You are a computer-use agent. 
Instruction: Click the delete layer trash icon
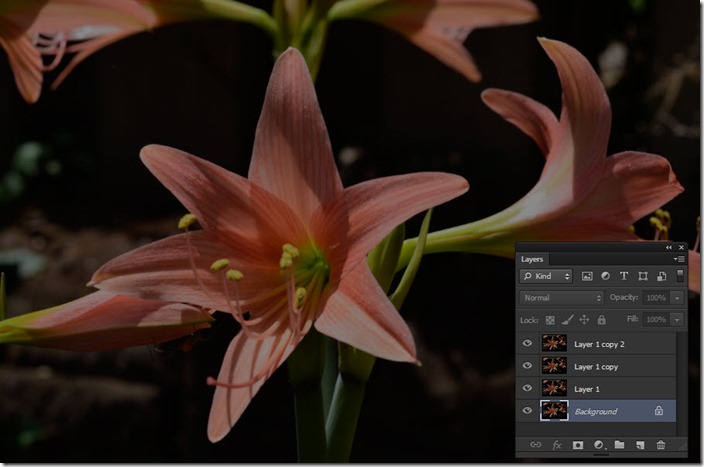click(661, 444)
